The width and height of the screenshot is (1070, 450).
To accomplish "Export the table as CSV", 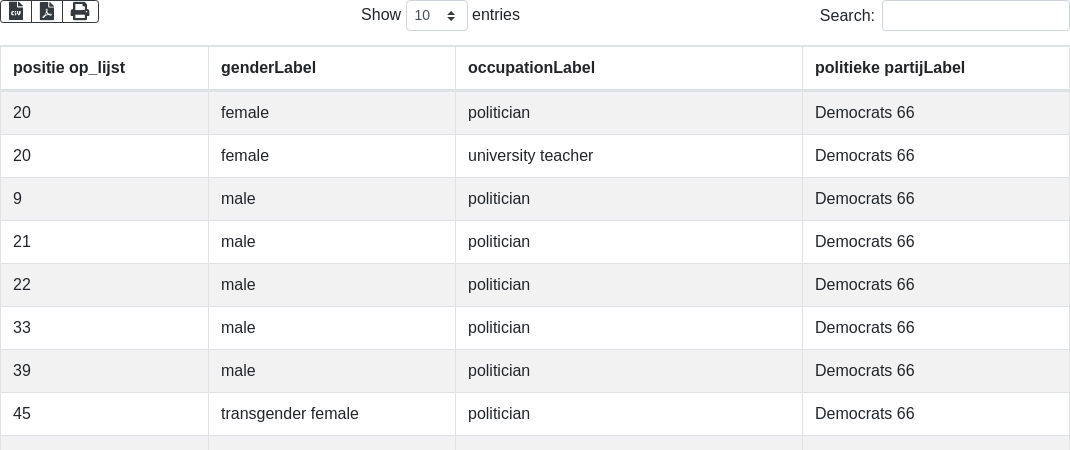I will click(16, 11).
